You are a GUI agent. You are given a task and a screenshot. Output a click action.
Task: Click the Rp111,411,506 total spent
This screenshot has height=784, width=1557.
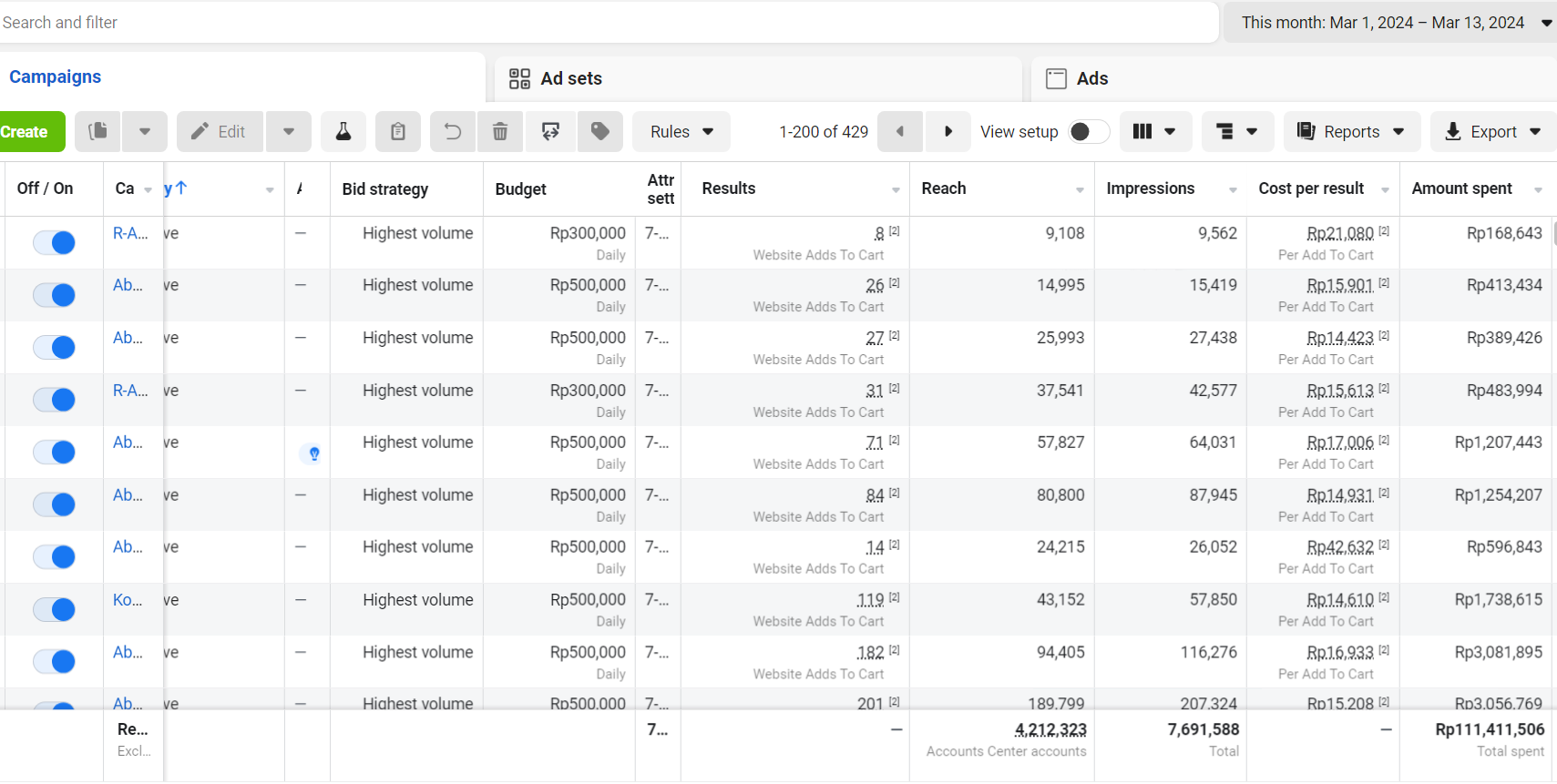[x=1490, y=729]
